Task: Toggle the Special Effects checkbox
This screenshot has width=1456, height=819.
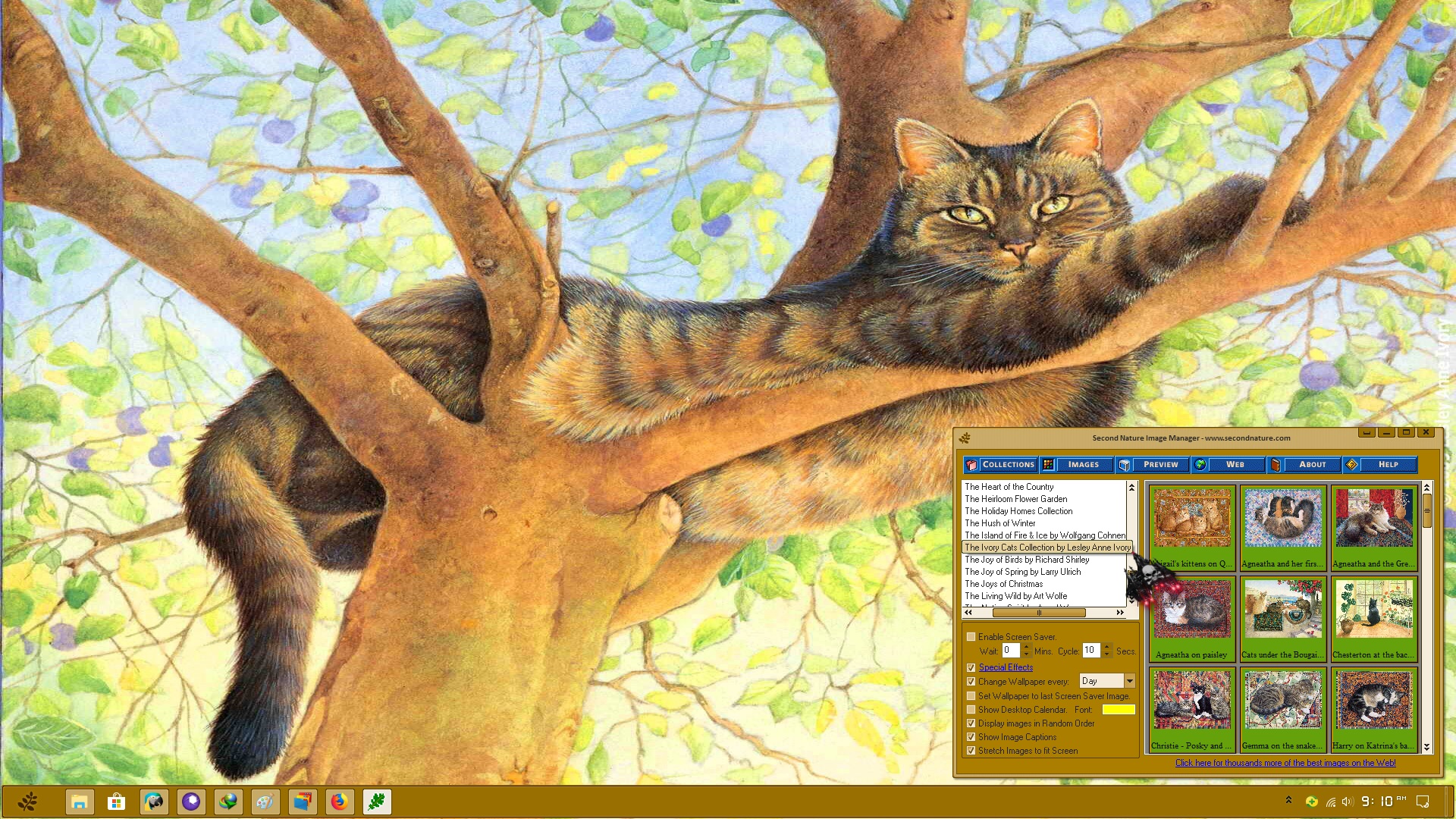Action: pos(971,667)
